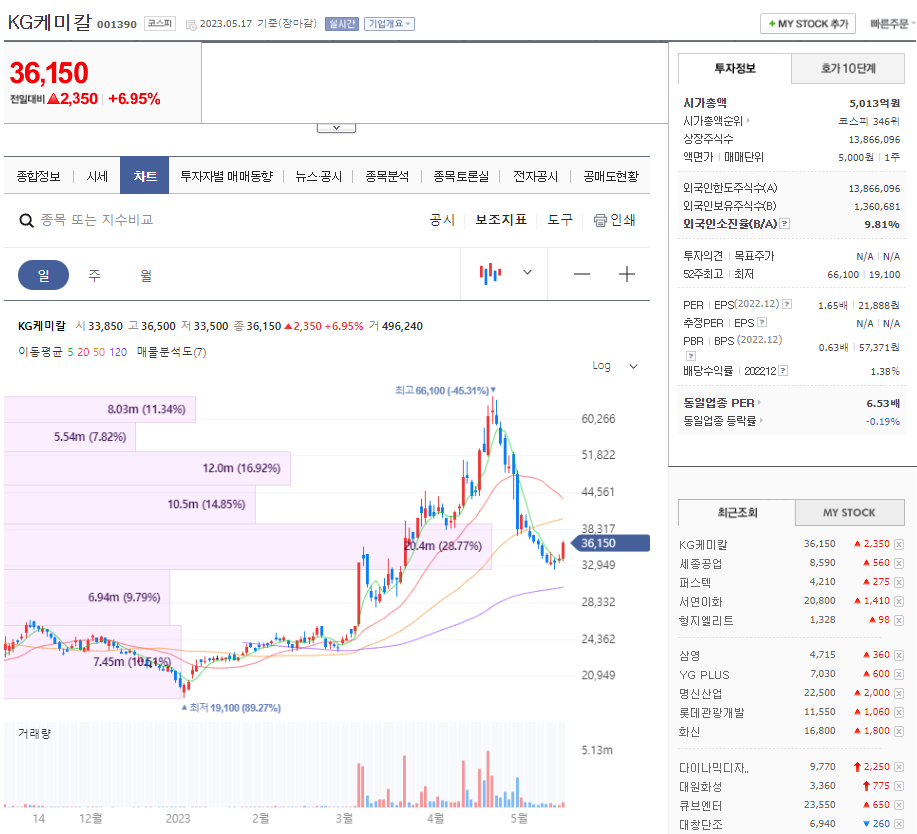Toggle 매물분석도(7) overlay
This screenshot has width=917, height=834.
click(x=171, y=352)
